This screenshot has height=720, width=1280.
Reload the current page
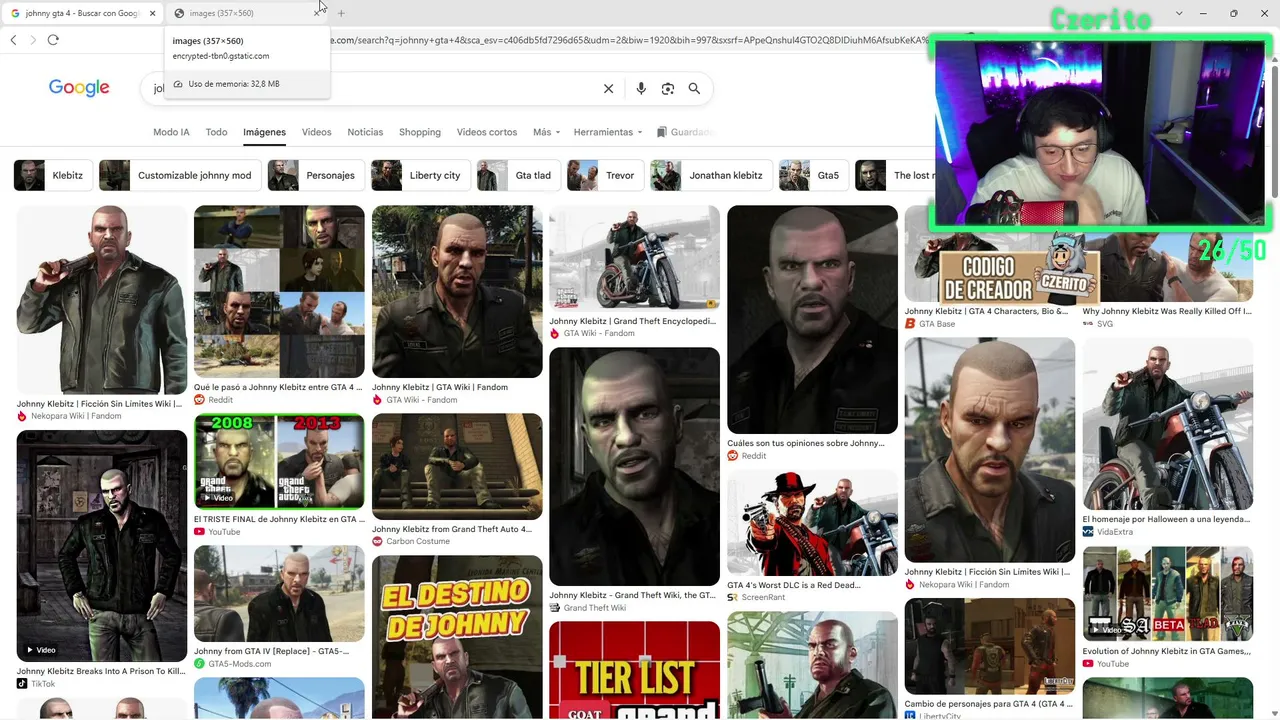(53, 40)
